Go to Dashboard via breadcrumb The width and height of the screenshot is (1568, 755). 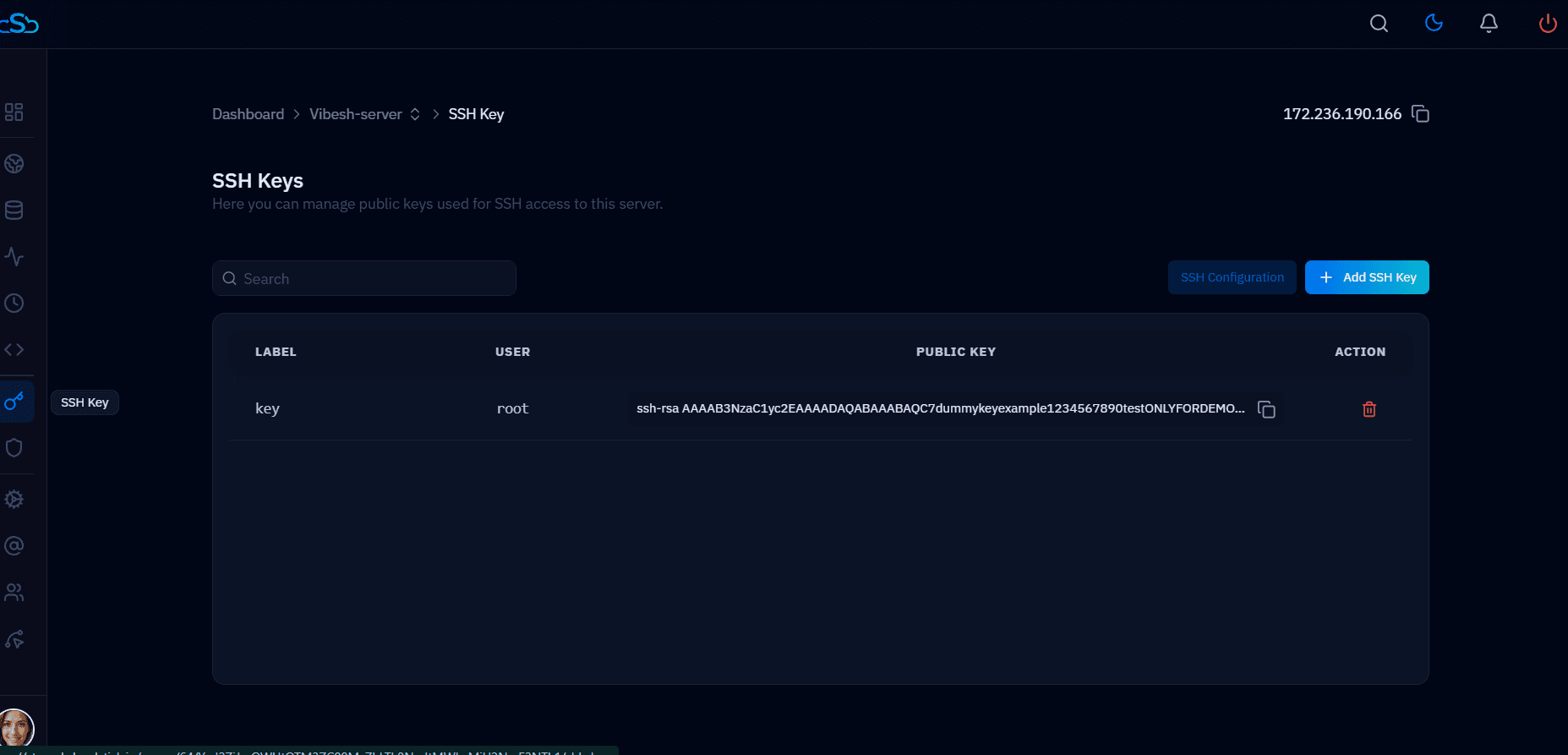pyautogui.click(x=248, y=114)
